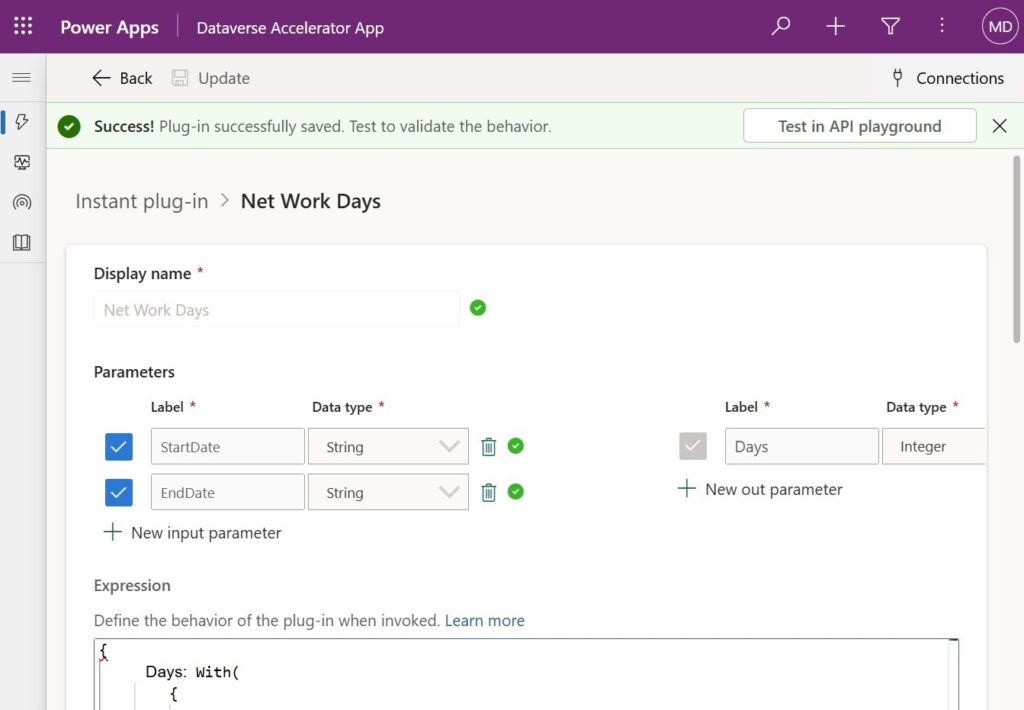Uncheck the StartDate parameter checkbox
1024x710 pixels.
point(119,447)
